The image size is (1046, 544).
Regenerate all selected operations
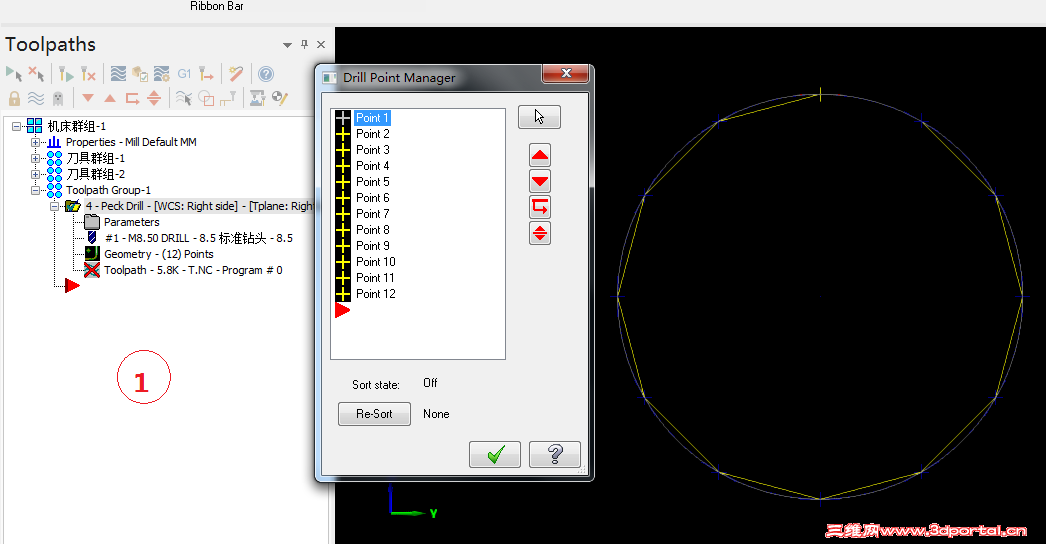coord(65,73)
